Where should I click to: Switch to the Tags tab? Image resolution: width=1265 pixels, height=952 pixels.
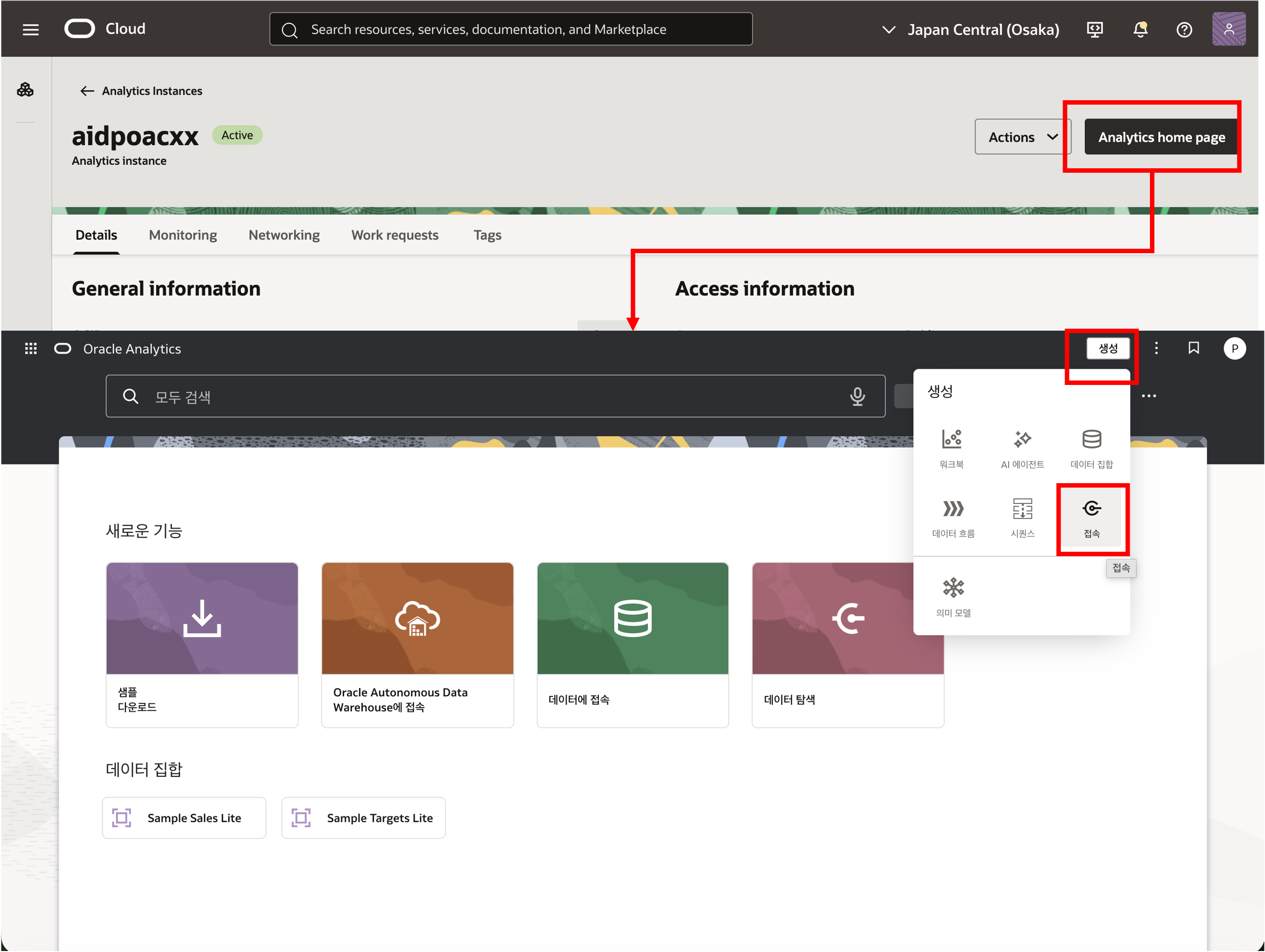coord(487,235)
